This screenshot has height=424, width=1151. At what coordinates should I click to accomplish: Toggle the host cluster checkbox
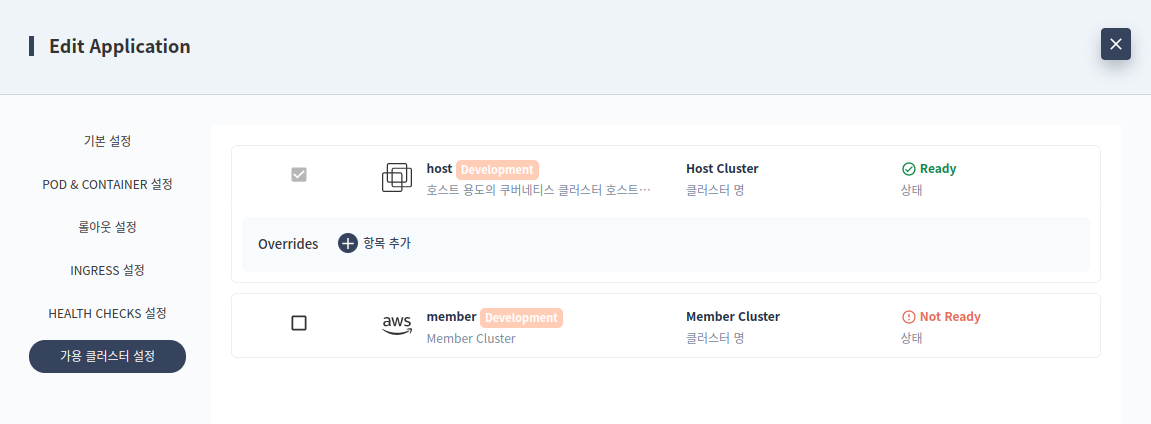299,175
